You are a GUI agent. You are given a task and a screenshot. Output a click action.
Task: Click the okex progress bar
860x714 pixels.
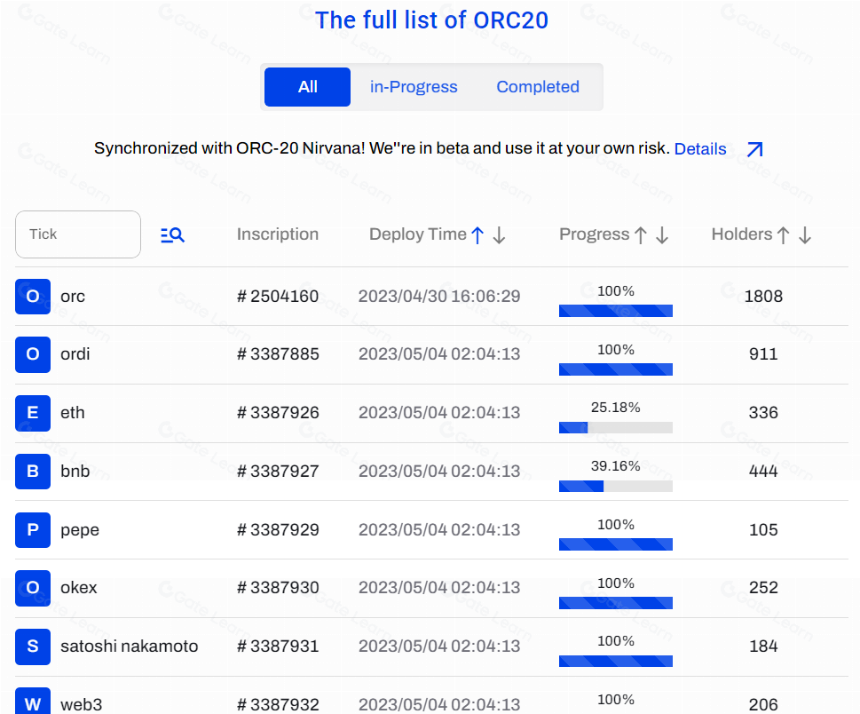click(616, 603)
